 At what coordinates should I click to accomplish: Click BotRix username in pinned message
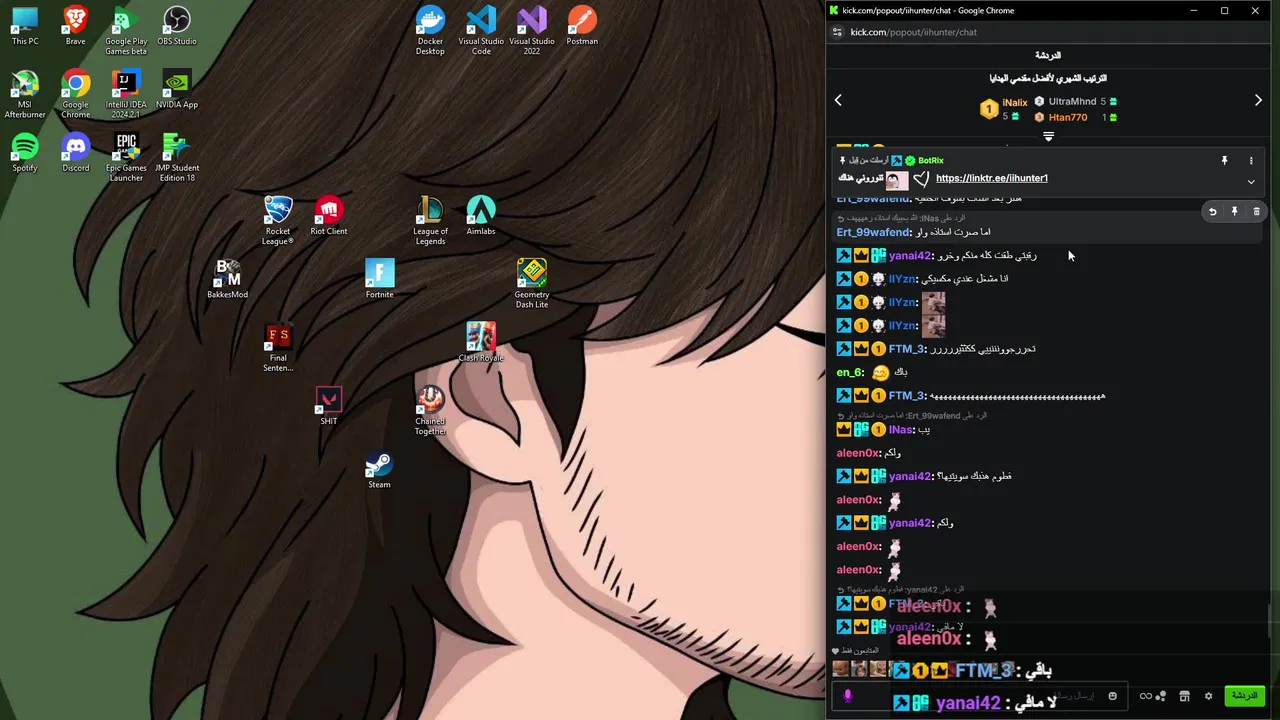pyautogui.click(x=930, y=160)
